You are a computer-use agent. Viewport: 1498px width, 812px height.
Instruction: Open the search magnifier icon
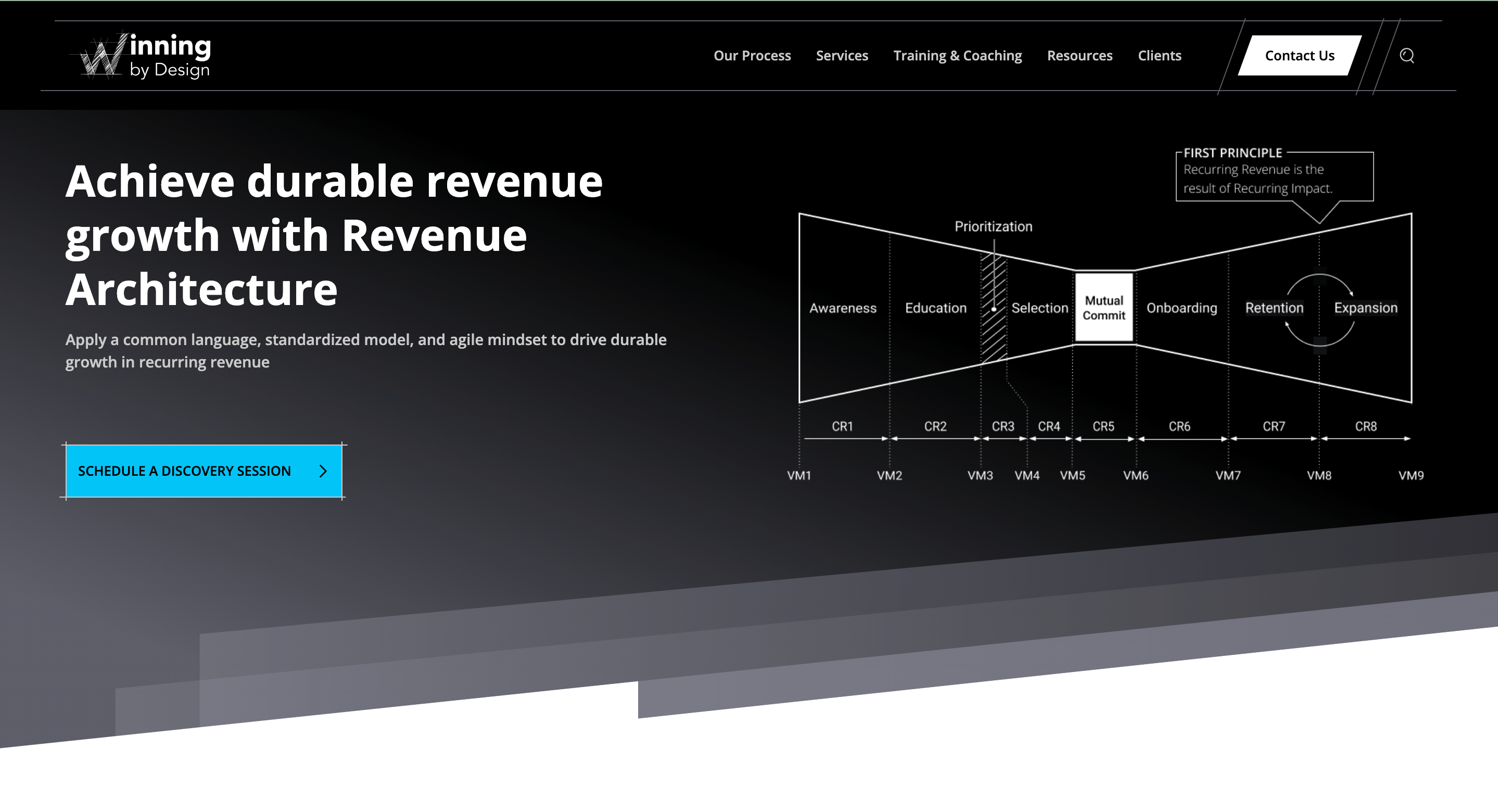1407,56
